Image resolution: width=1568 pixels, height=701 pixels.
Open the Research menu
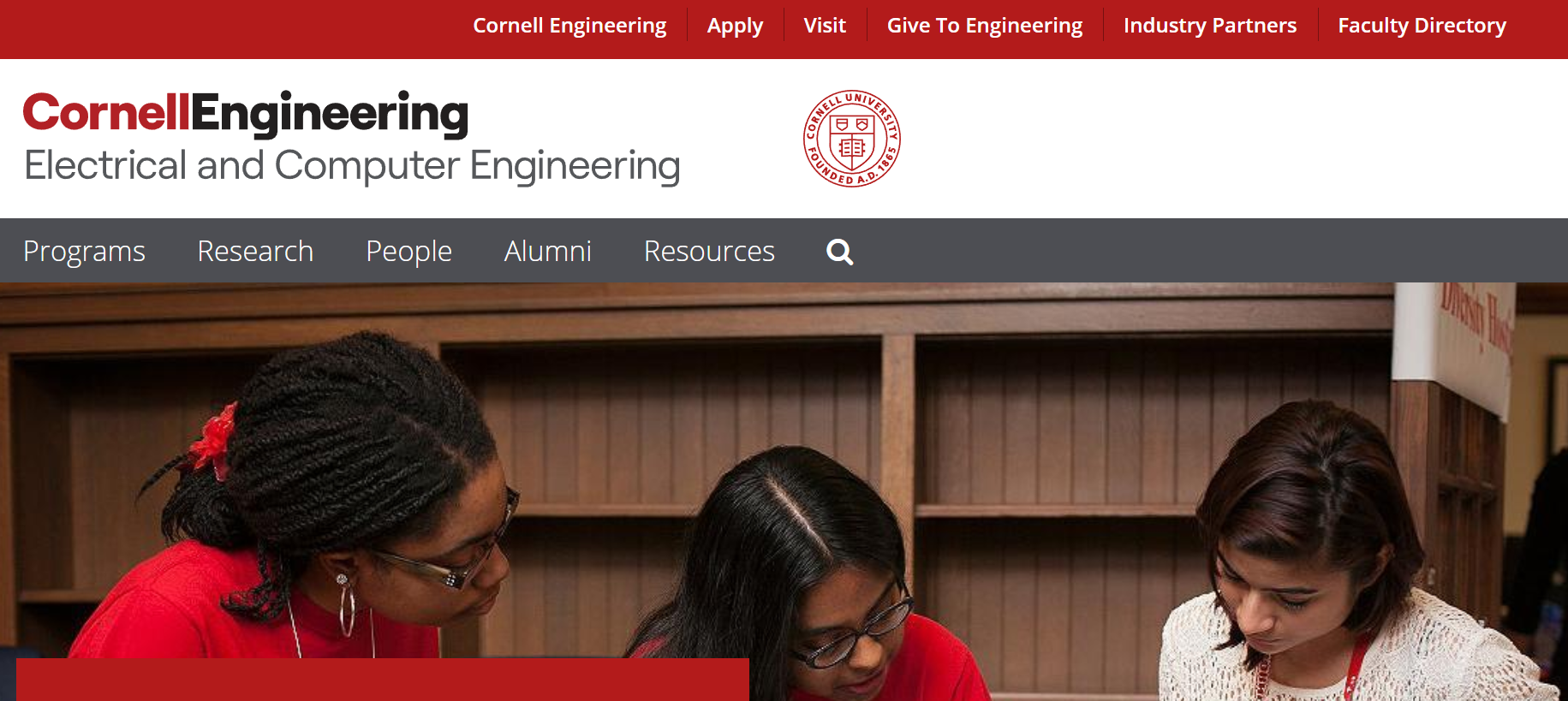click(x=255, y=251)
